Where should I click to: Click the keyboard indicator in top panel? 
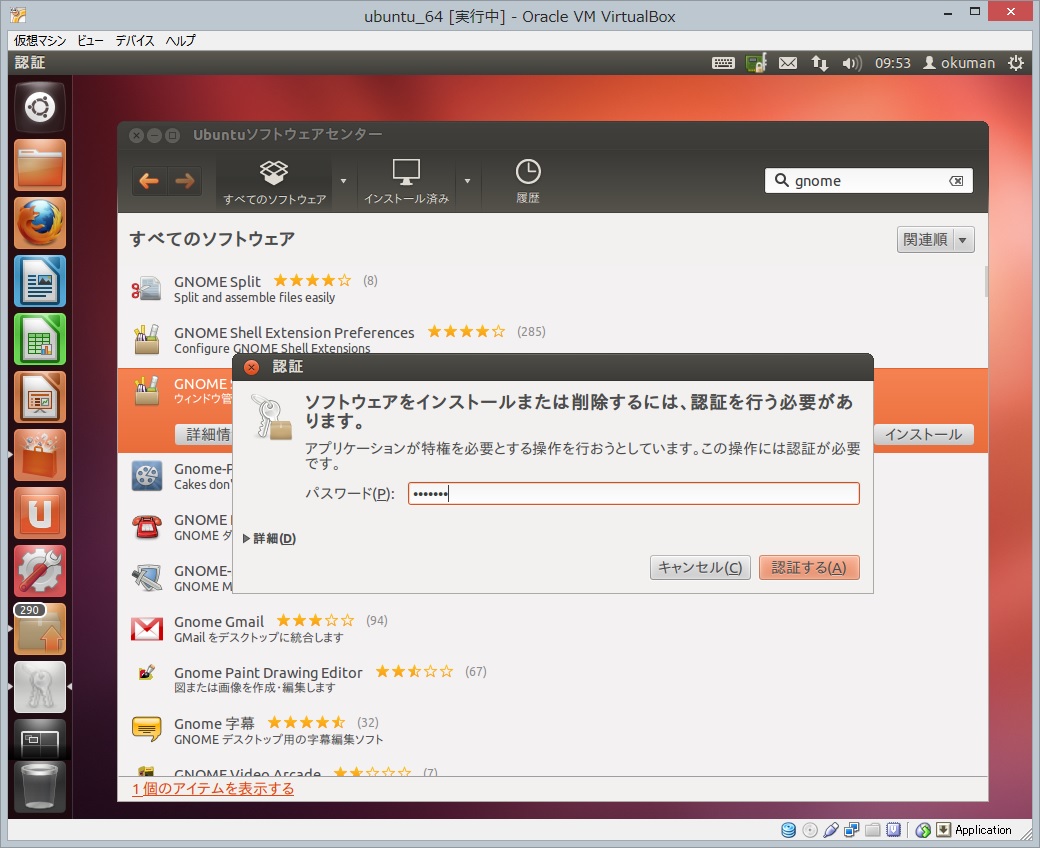tap(723, 63)
